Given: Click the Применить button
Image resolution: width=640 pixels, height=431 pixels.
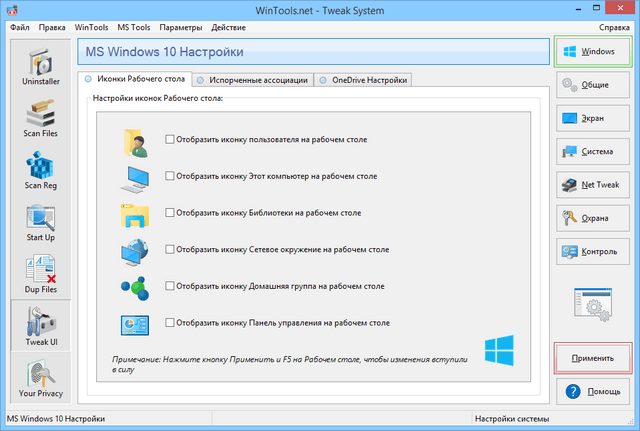Looking at the screenshot, I should click(594, 356).
